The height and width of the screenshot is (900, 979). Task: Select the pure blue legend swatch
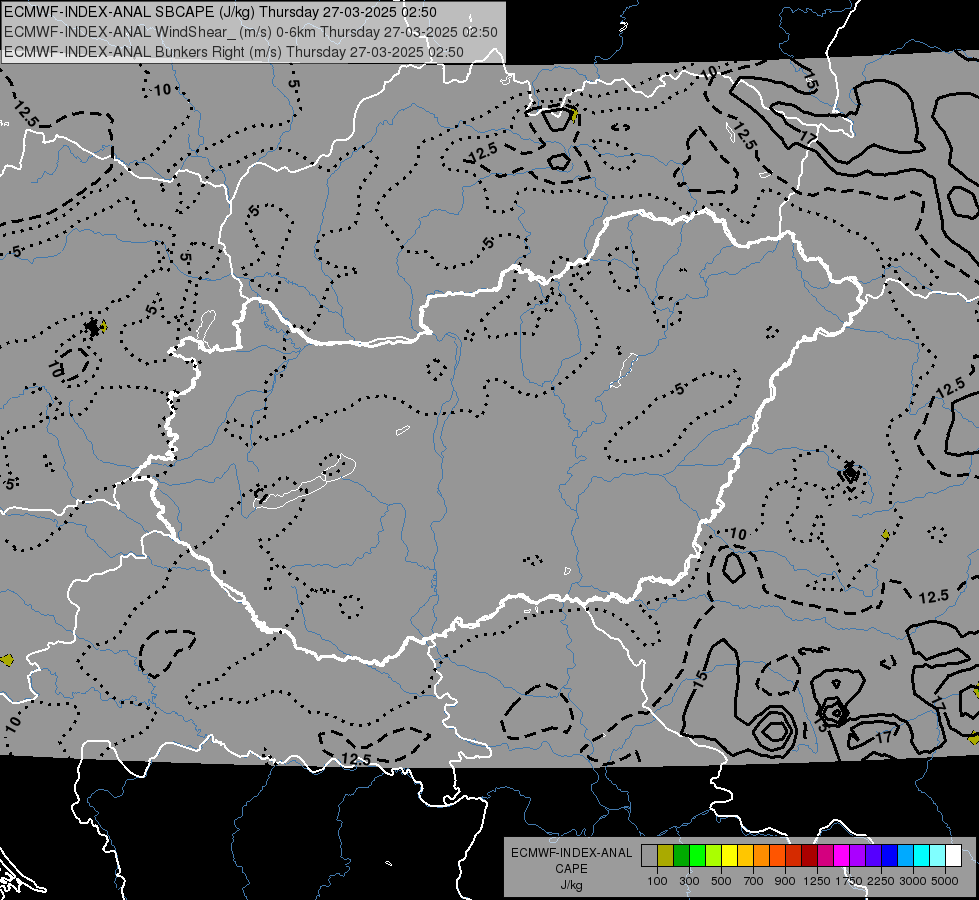click(x=890, y=855)
